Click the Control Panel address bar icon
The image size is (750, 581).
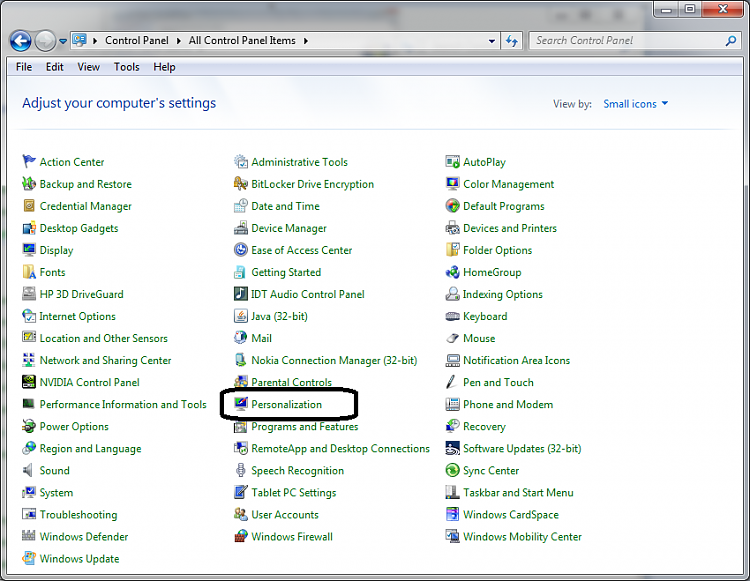tap(79, 40)
